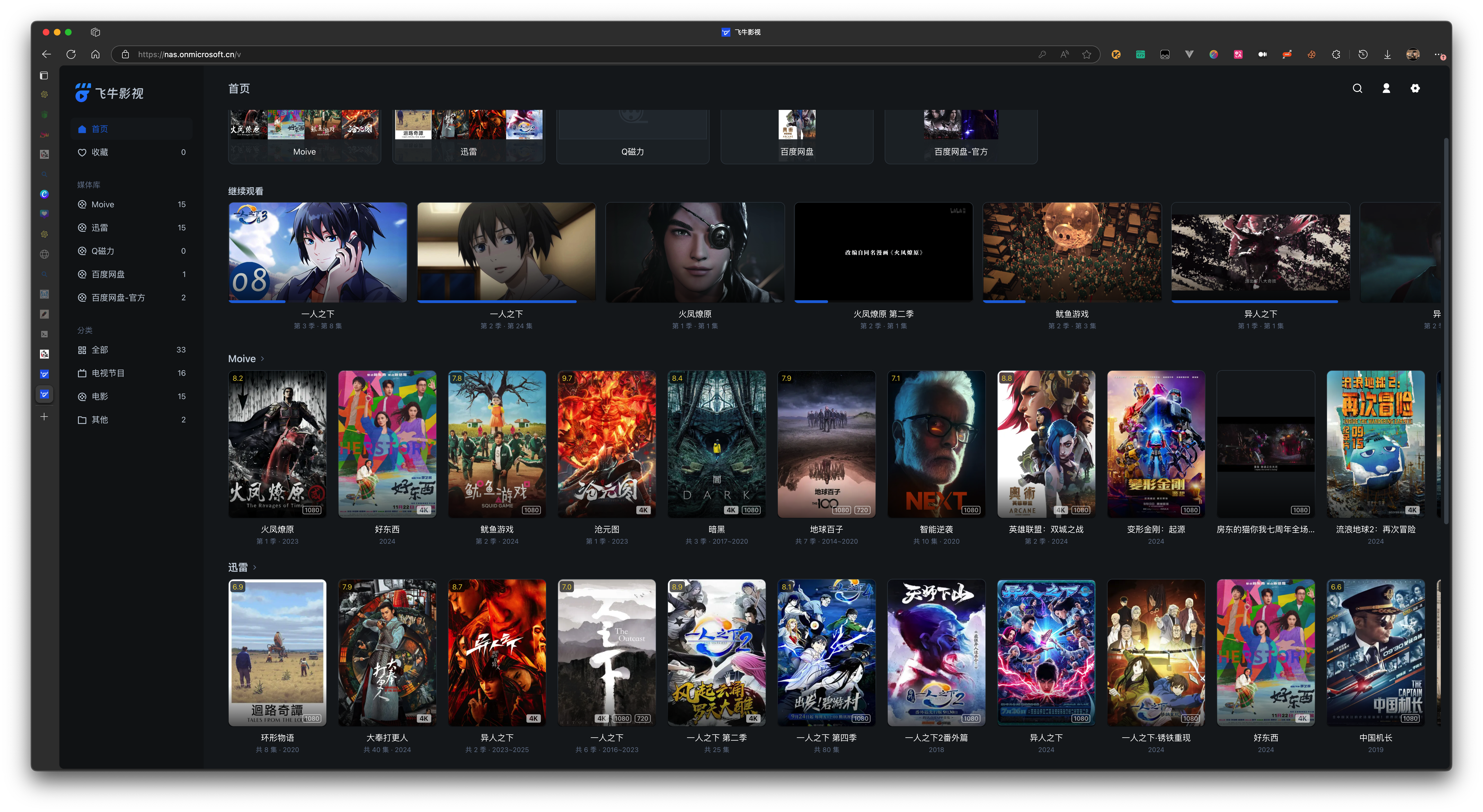Open the tab actions icon in the title bar
This screenshot has width=1483, height=812.
(95, 32)
